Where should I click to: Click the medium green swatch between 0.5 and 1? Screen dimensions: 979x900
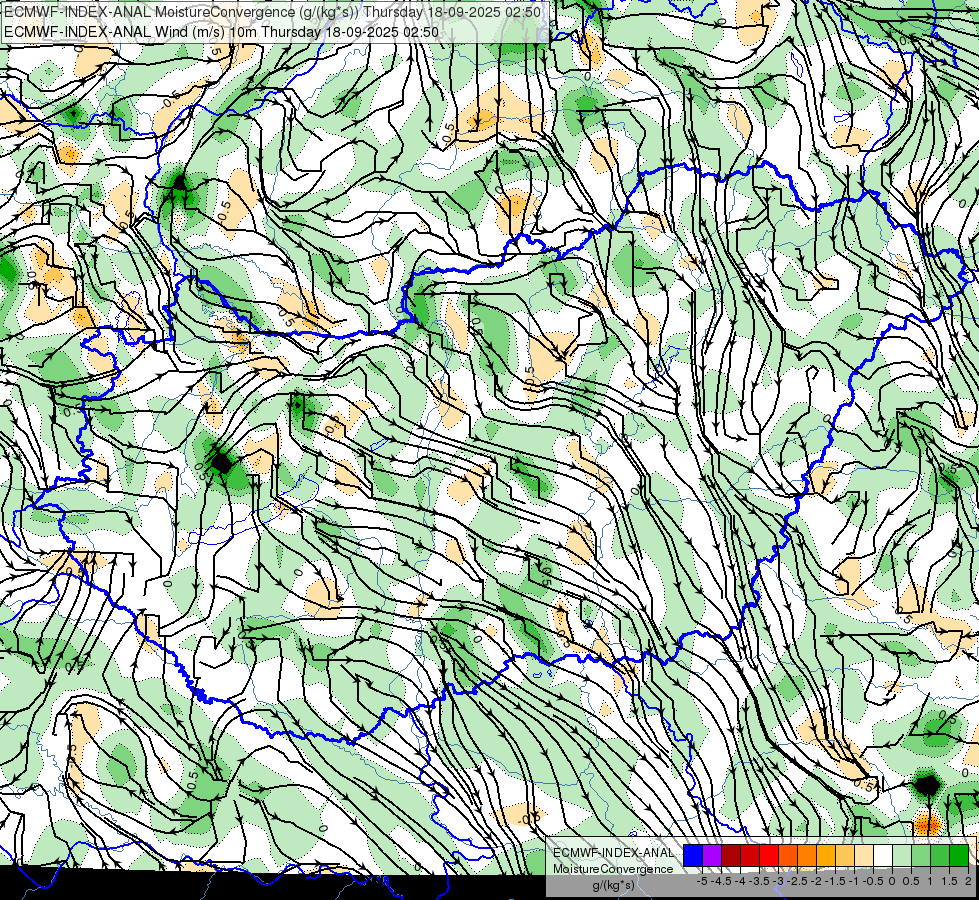(x=920, y=856)
